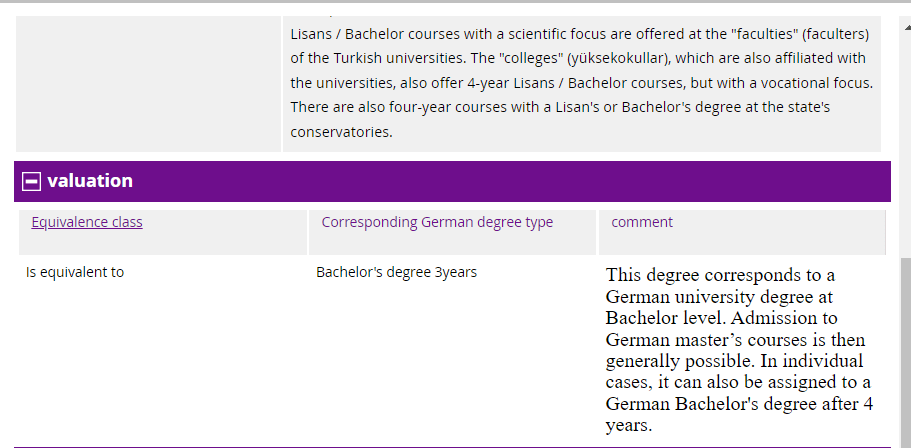This screenshot has height=448, width=911.
Task: Click the 'comment' column header
Action: point(642,222)
